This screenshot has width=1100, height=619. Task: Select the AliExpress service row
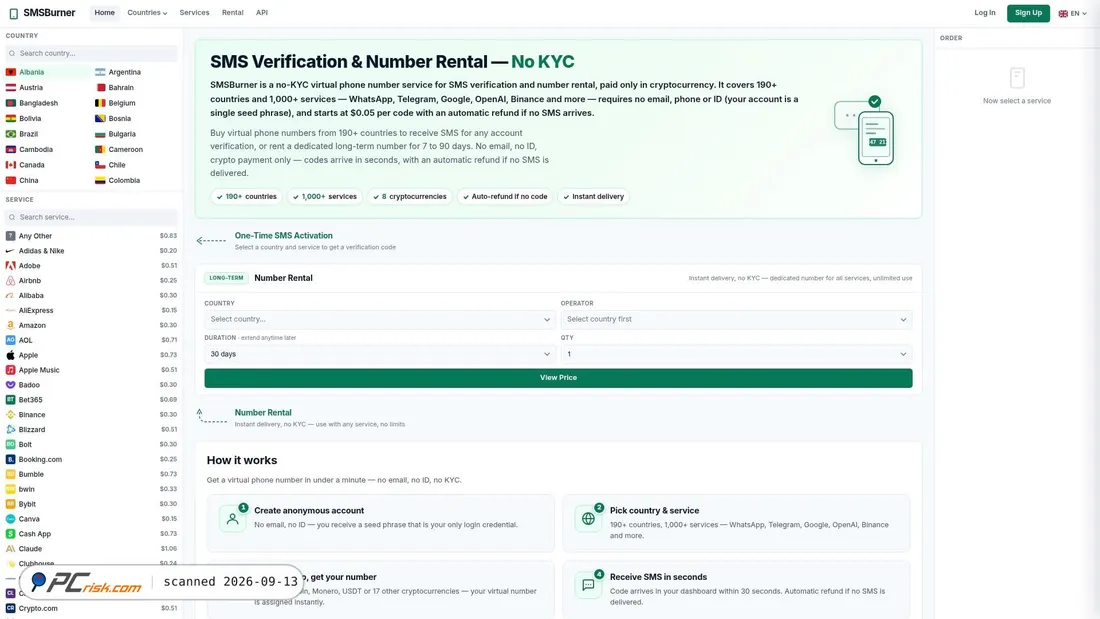(91, 310)
